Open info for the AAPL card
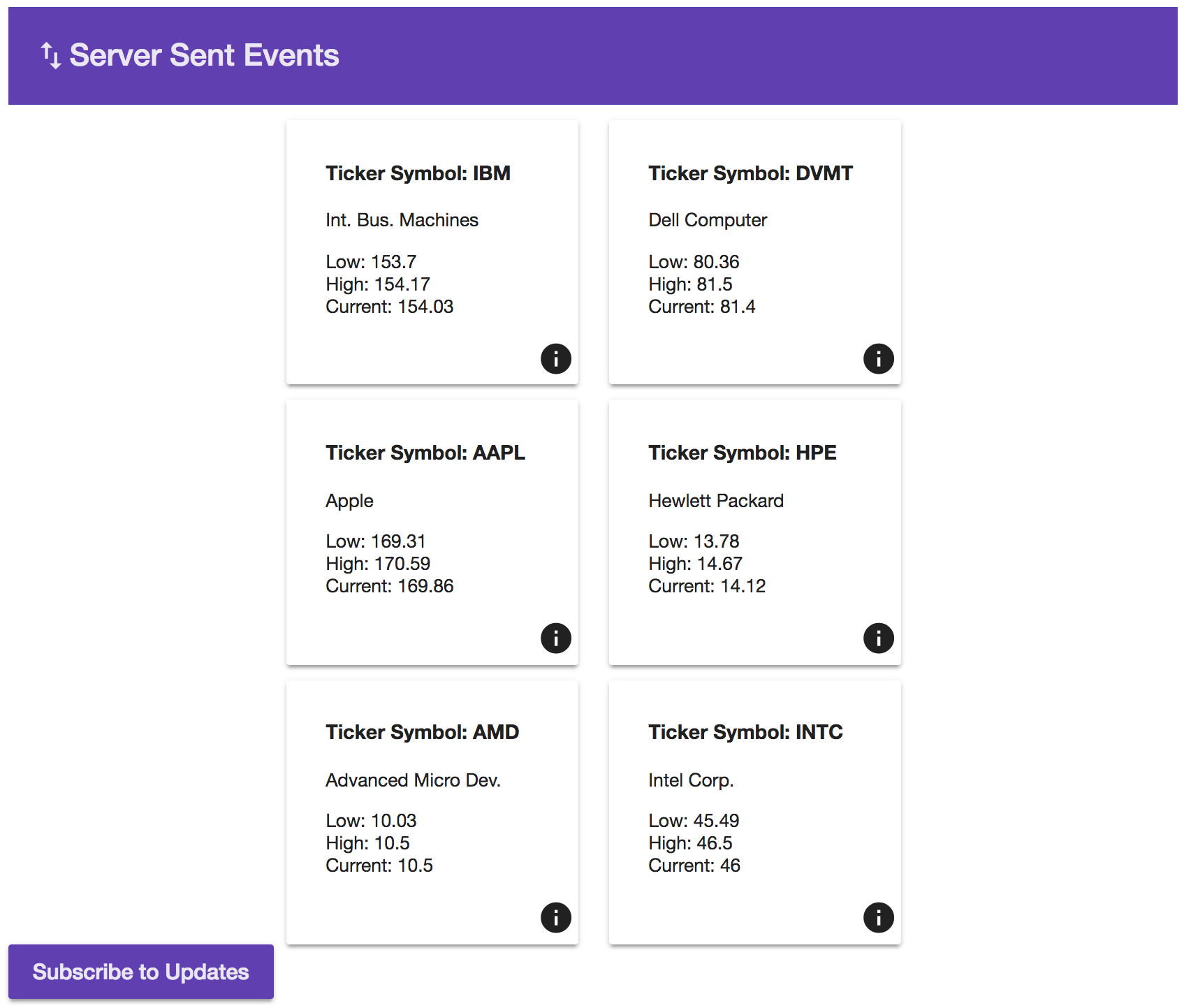 pyautogui.click(x=555, y=638)
